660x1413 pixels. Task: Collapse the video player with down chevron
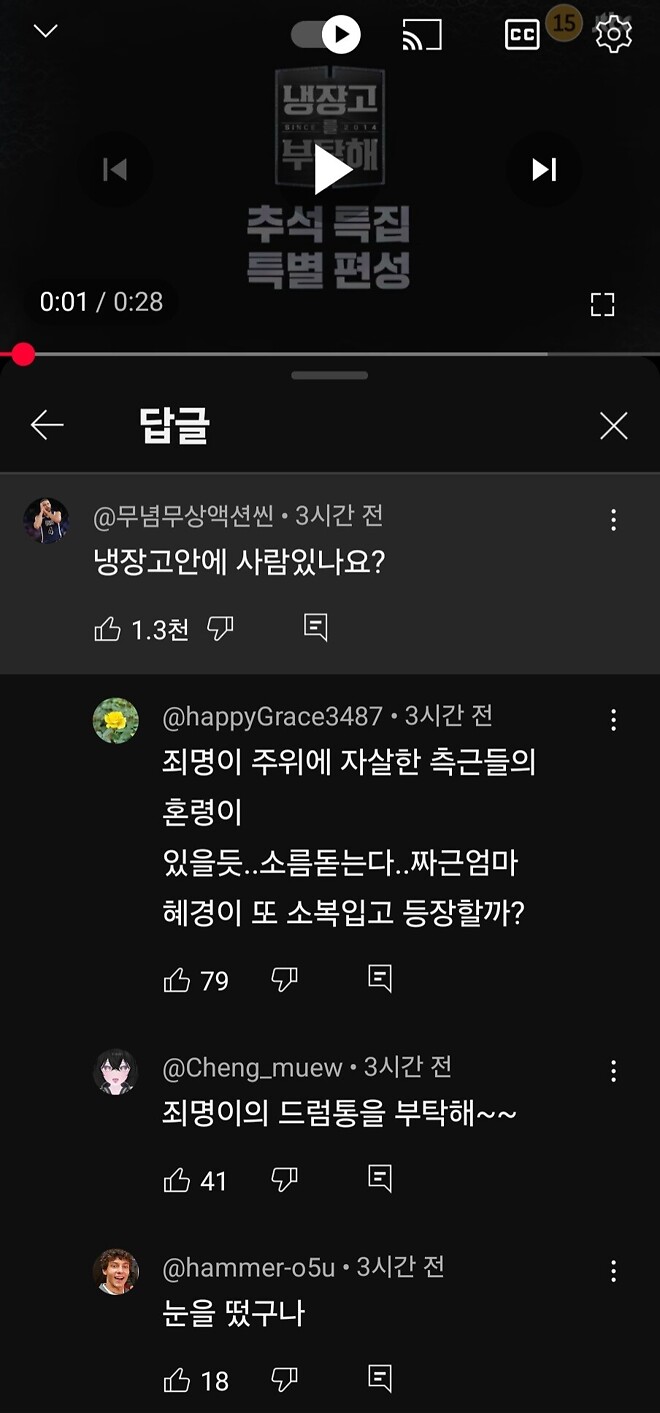click(x=44, y=31)
